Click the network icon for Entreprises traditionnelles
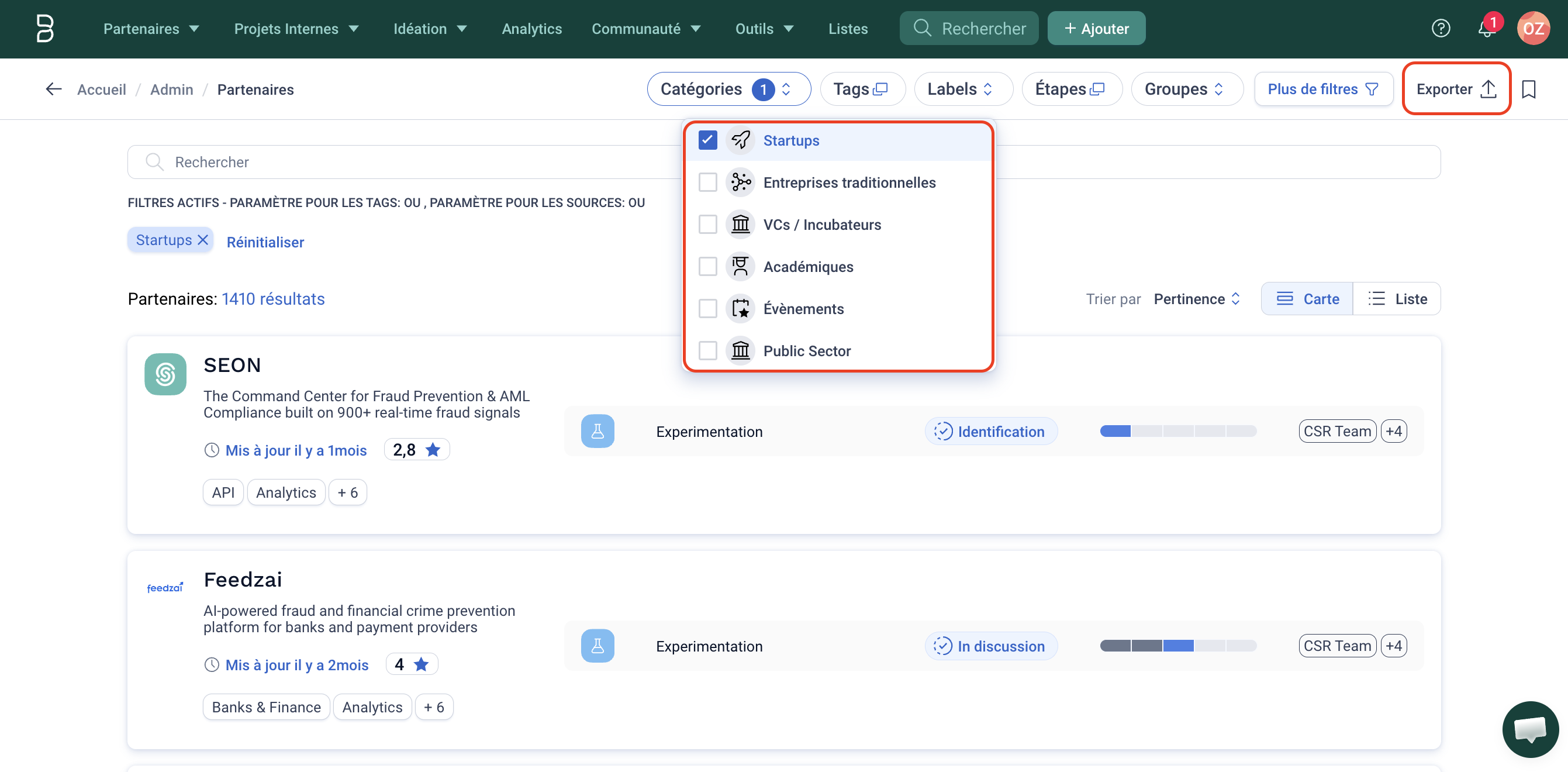 pos(740,182)
